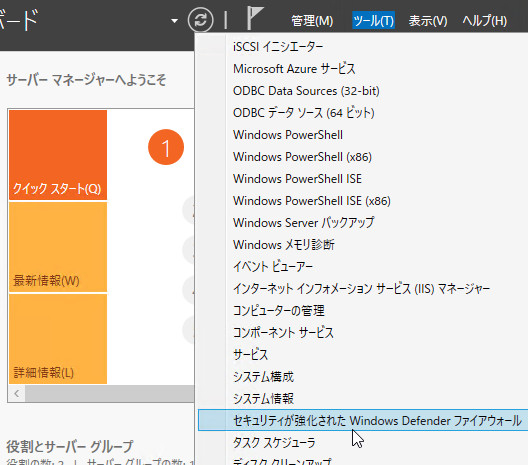Open システム情報

[263, 399]
